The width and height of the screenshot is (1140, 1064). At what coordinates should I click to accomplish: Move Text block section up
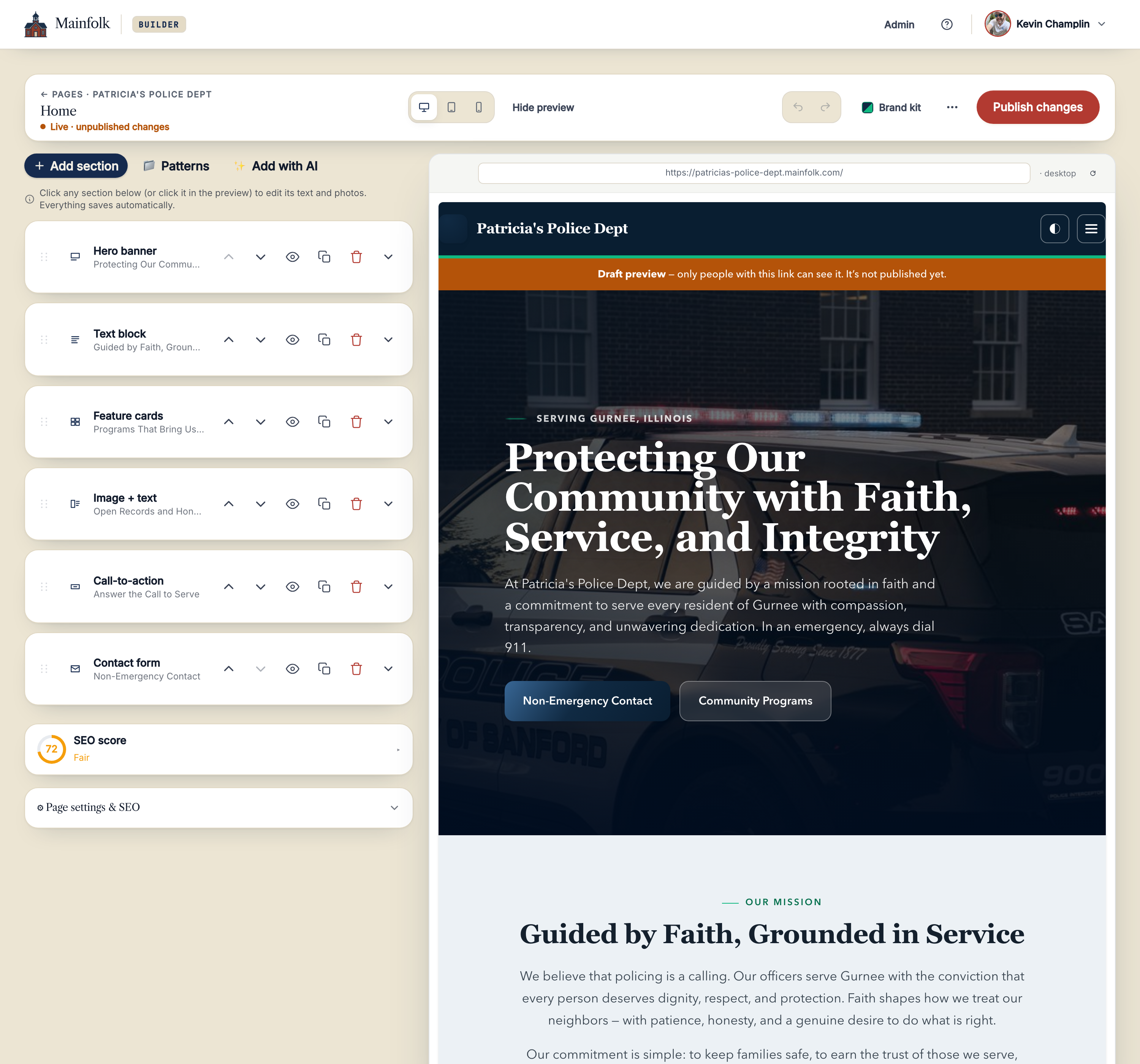pos(228,340)
